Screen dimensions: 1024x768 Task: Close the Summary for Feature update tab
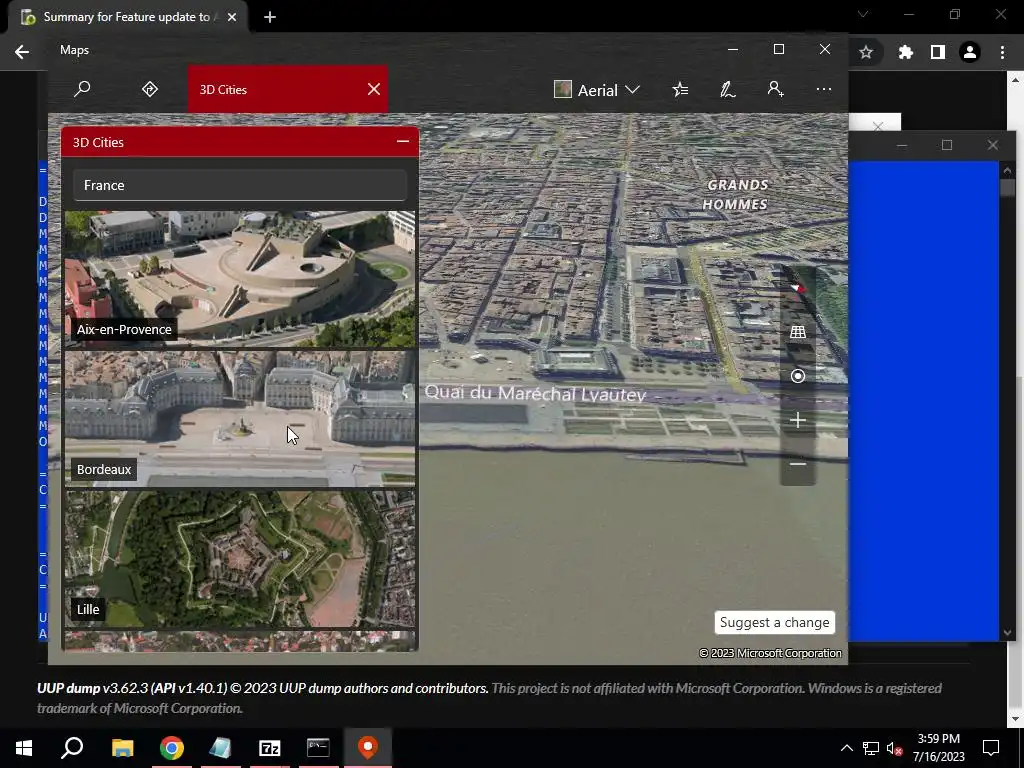232,17
